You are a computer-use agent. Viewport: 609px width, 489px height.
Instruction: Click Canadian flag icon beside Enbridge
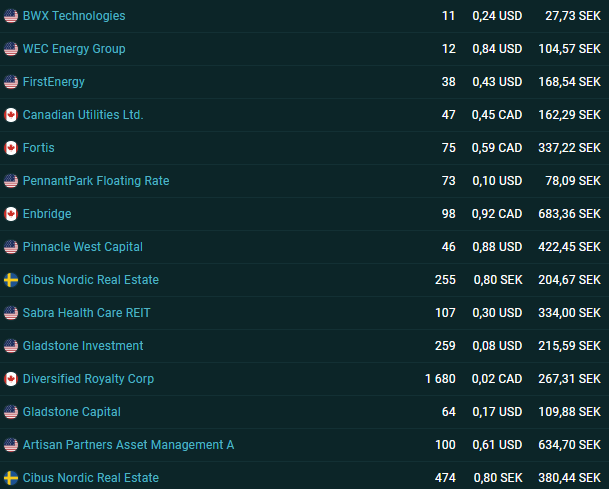click(x=11, y=214)
